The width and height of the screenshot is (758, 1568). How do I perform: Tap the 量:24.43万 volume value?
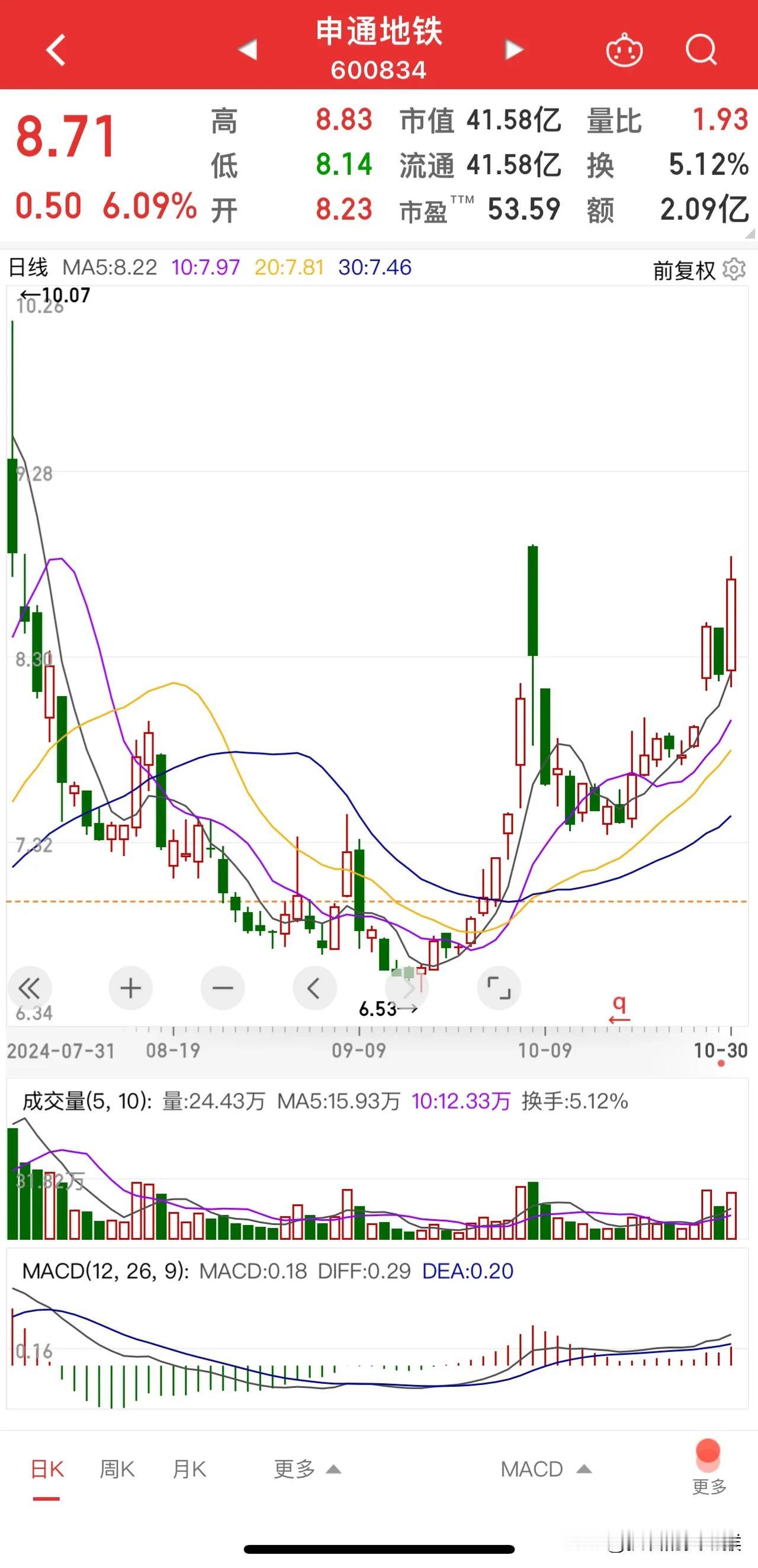click(x=214, y=1101)
